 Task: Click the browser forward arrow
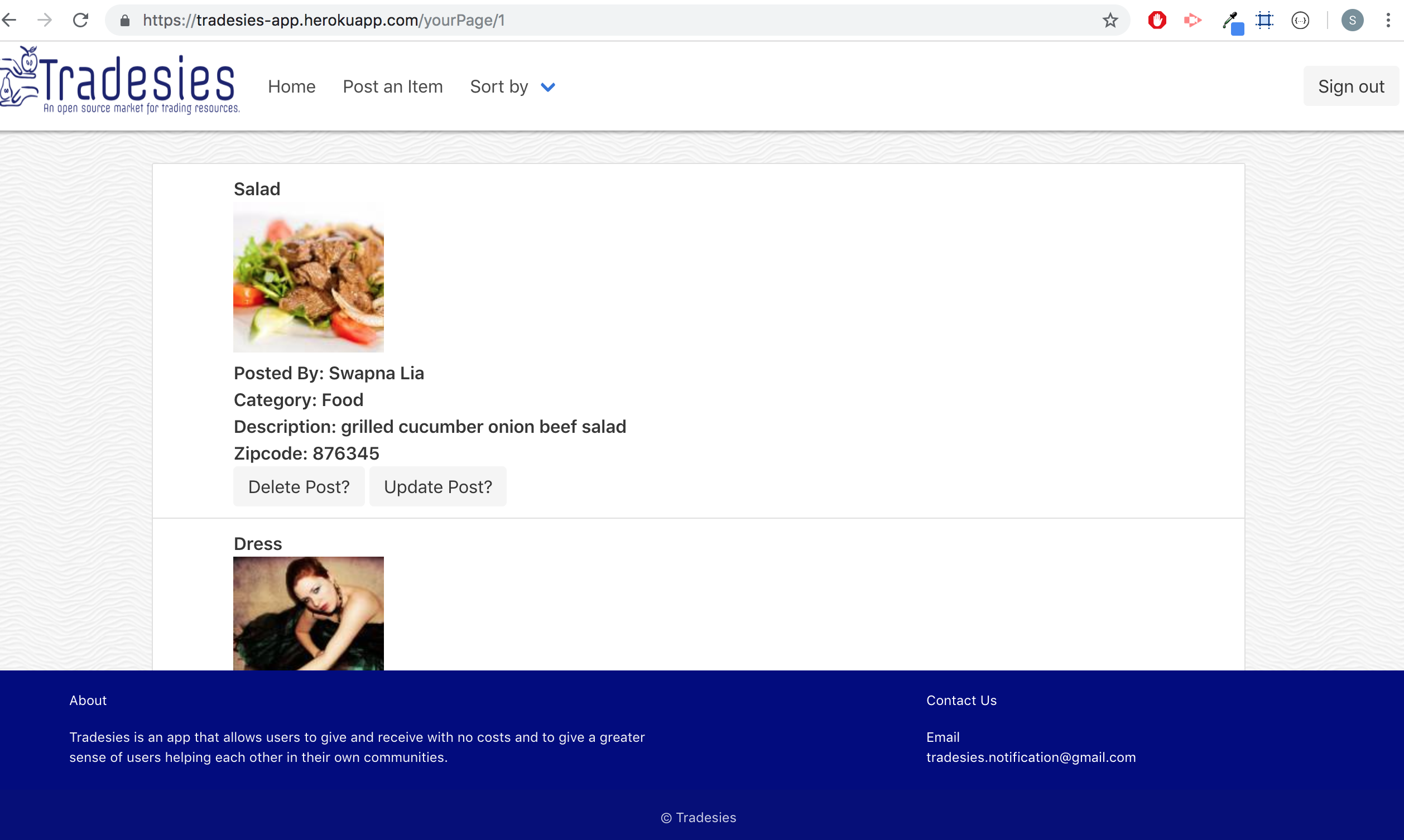tap(44, 21)
